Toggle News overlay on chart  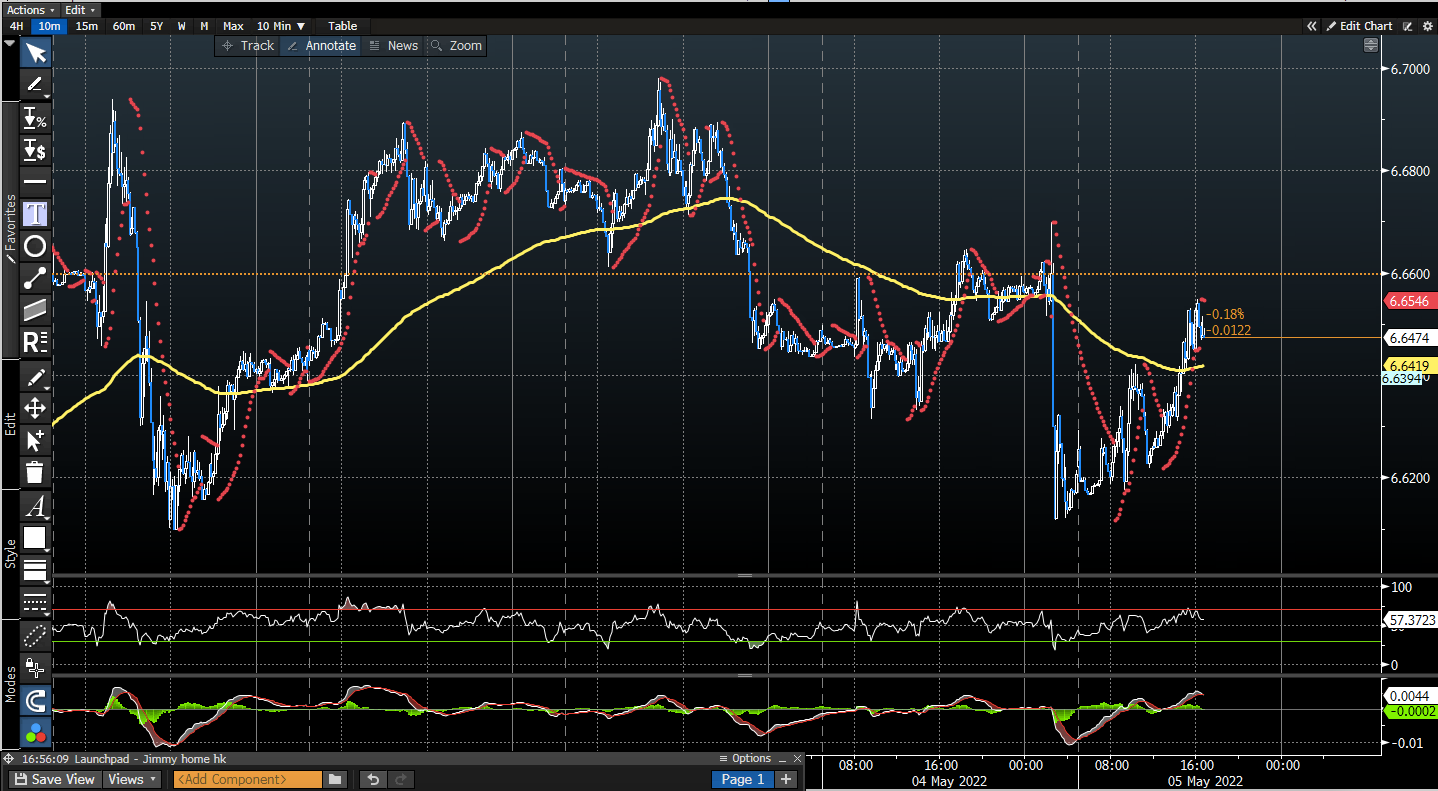tap(393, 46)
